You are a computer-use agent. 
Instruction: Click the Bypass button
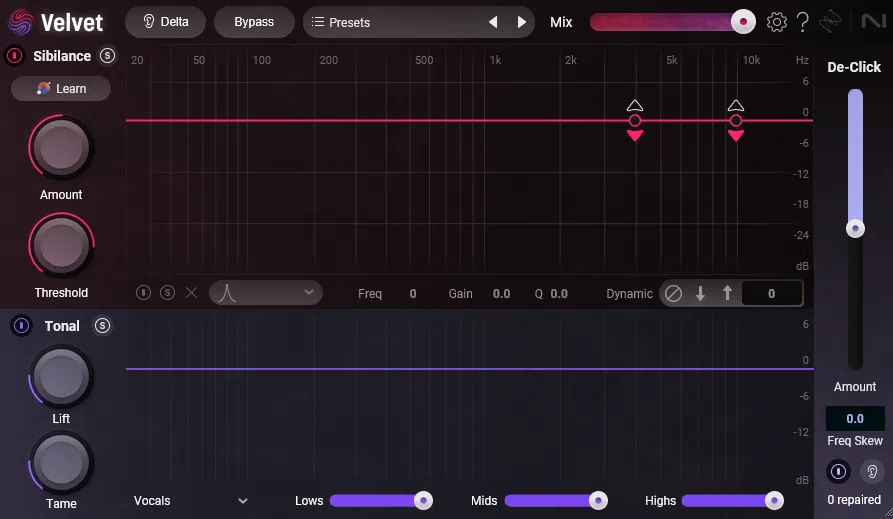[x=254, y=22]
